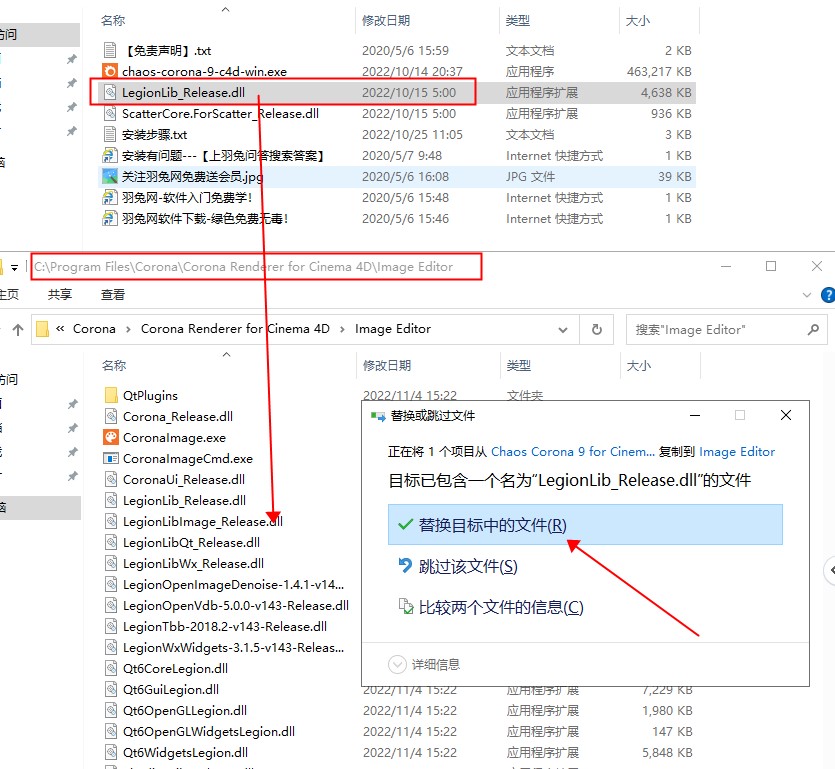Select 安装有问题---【上羽兔问答搜索答案】 shortcut
The width and height of the screenshot is (835, 769).
point(223,156)
